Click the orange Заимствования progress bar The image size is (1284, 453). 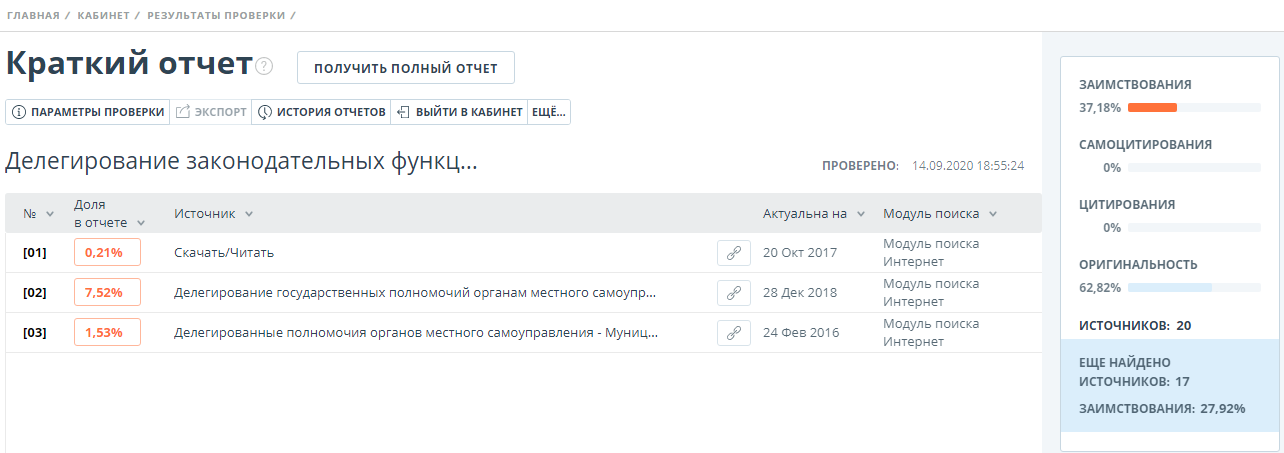point(1152,107)
